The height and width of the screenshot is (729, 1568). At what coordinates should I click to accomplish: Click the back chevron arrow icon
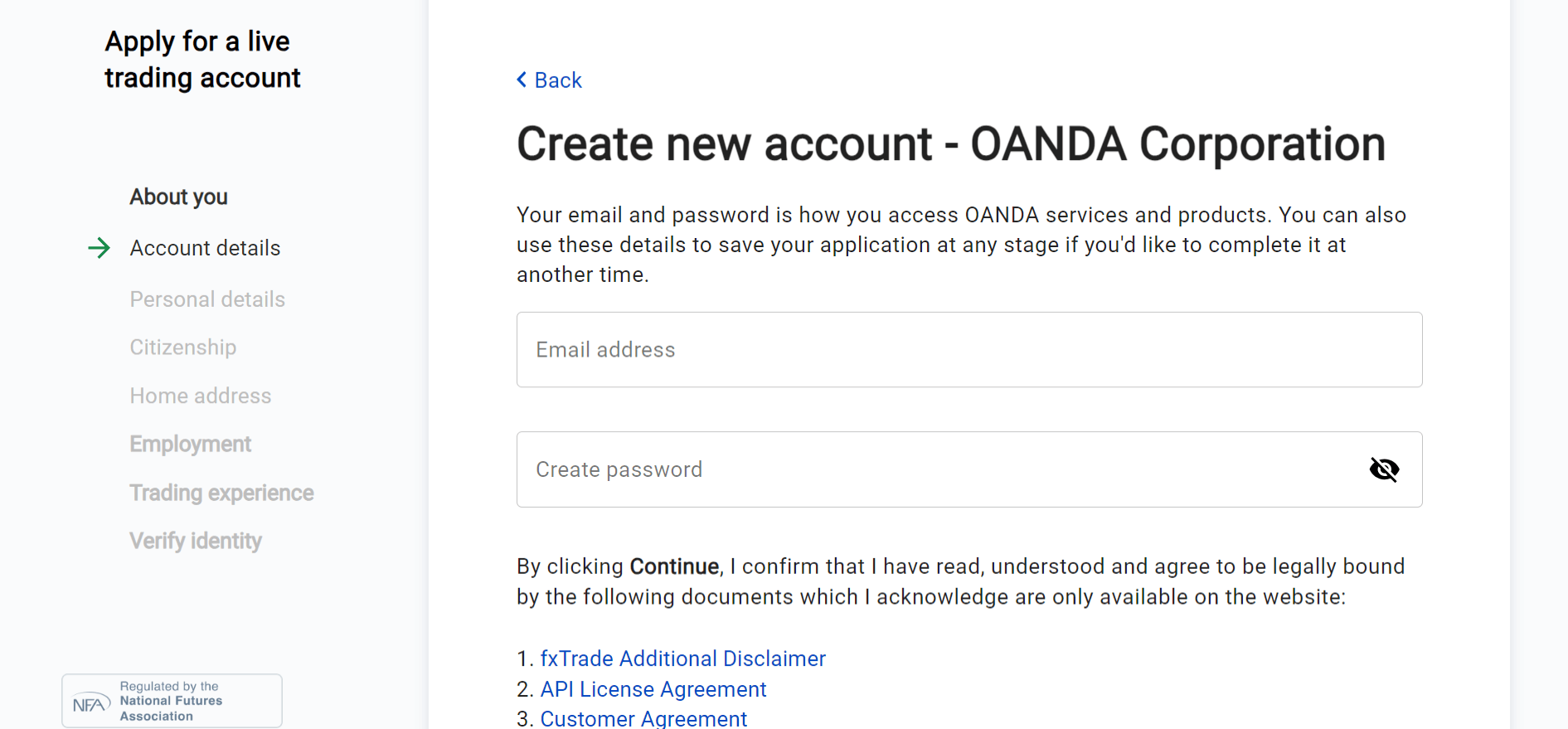pyautogui.click(x=521, y=79)
